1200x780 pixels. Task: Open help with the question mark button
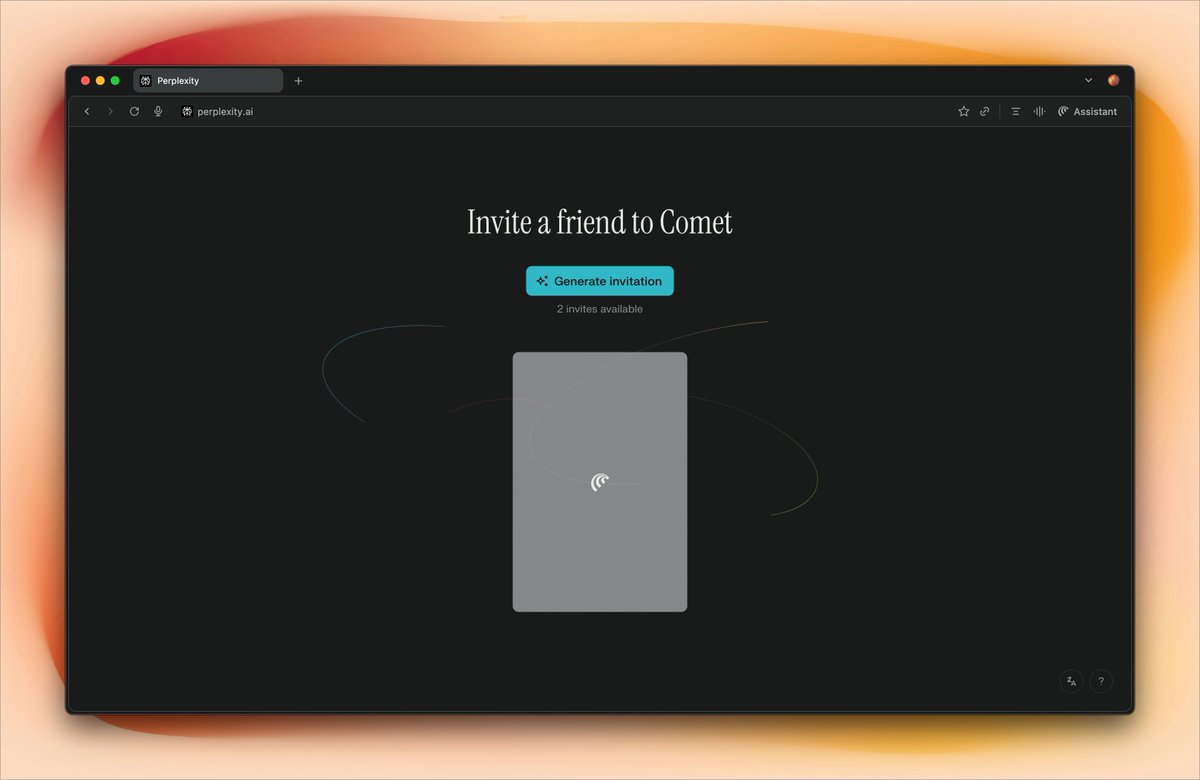tap(1101, 681)
